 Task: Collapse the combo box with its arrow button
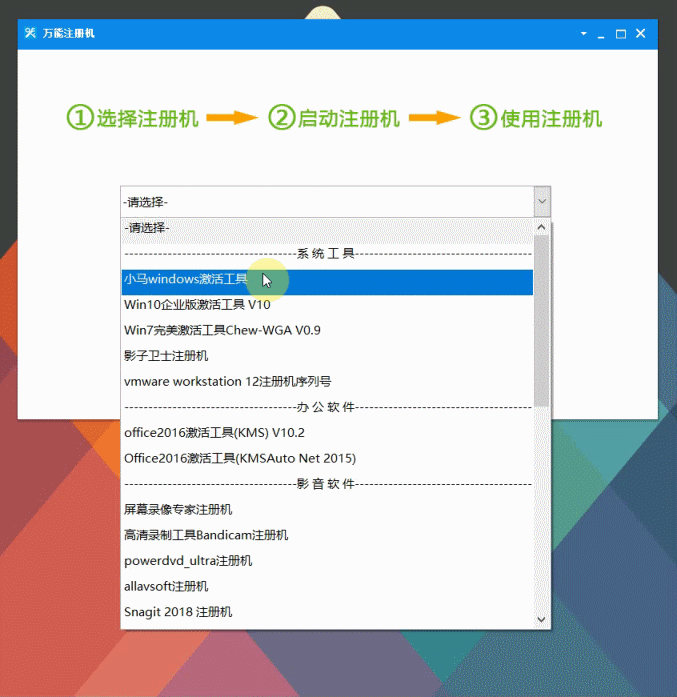click(x=542, y=201)
